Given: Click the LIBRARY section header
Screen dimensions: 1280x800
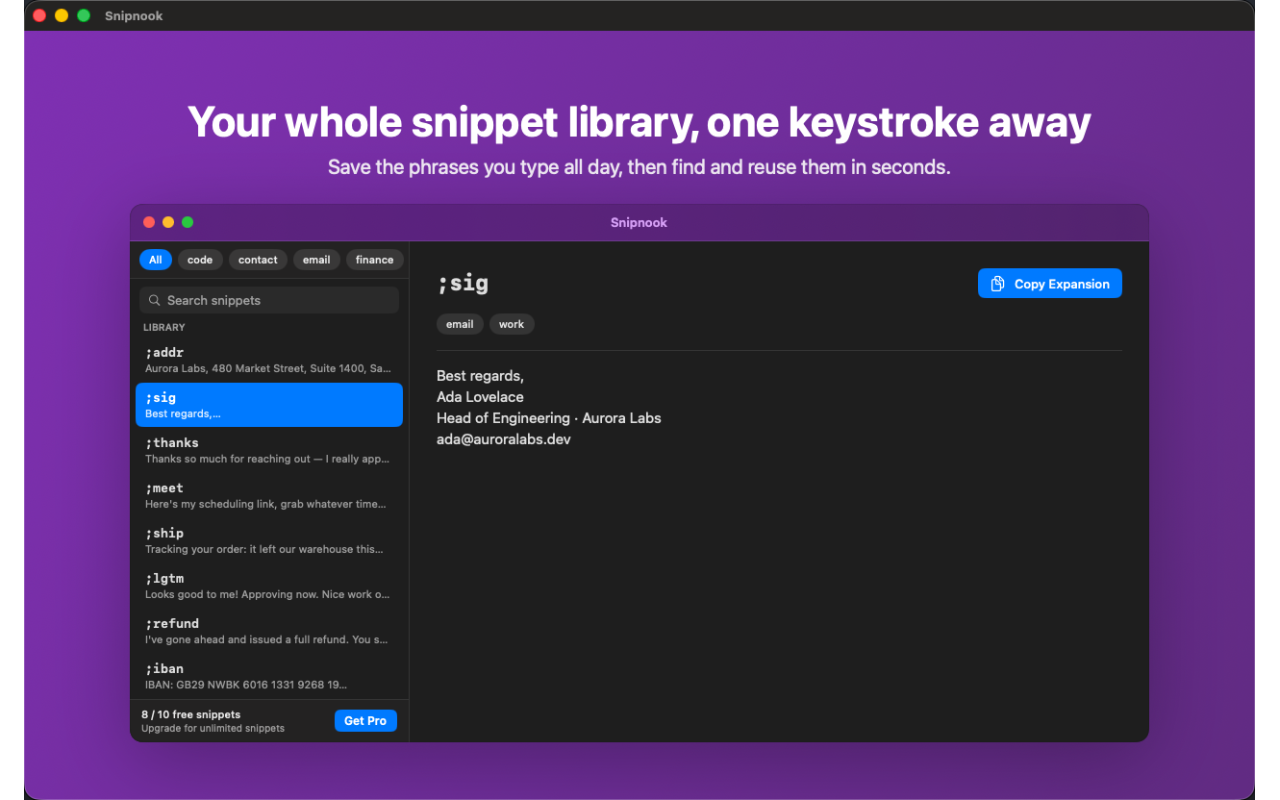Looking at the screenshot, I should pos(164,327).
